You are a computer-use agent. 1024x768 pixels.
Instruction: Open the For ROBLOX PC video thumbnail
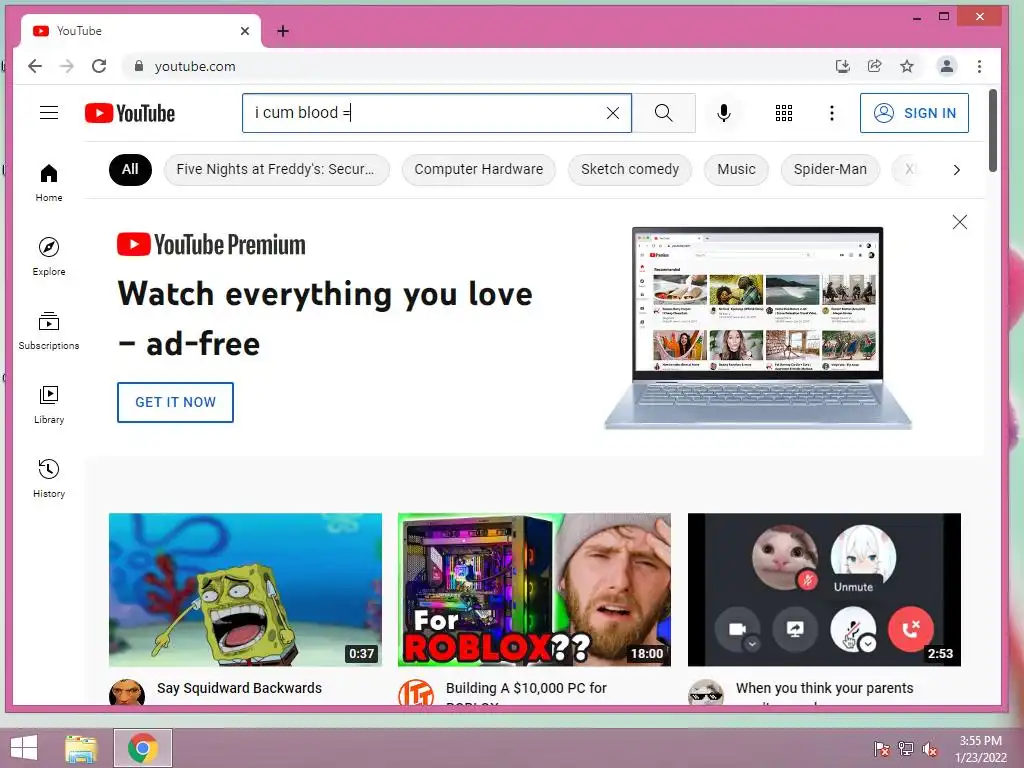pos(534,590)
